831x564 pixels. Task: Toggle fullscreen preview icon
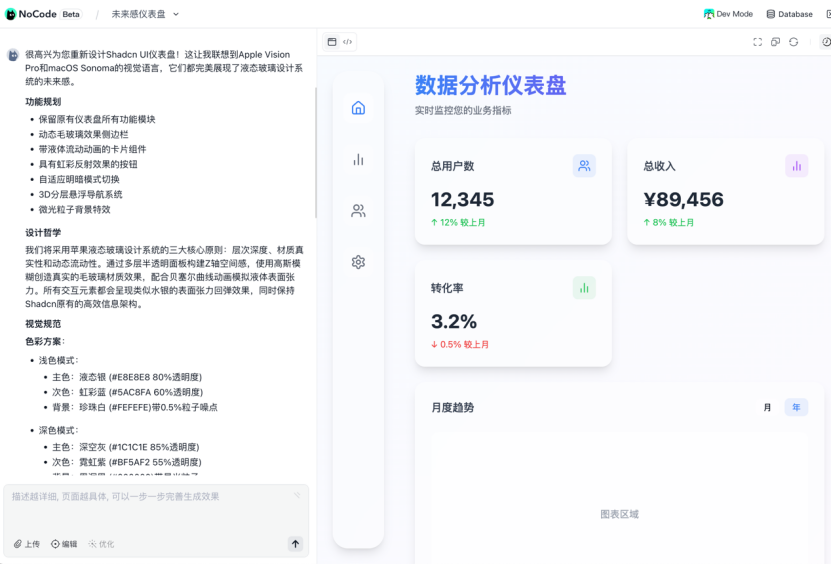(x=757, y=42)
